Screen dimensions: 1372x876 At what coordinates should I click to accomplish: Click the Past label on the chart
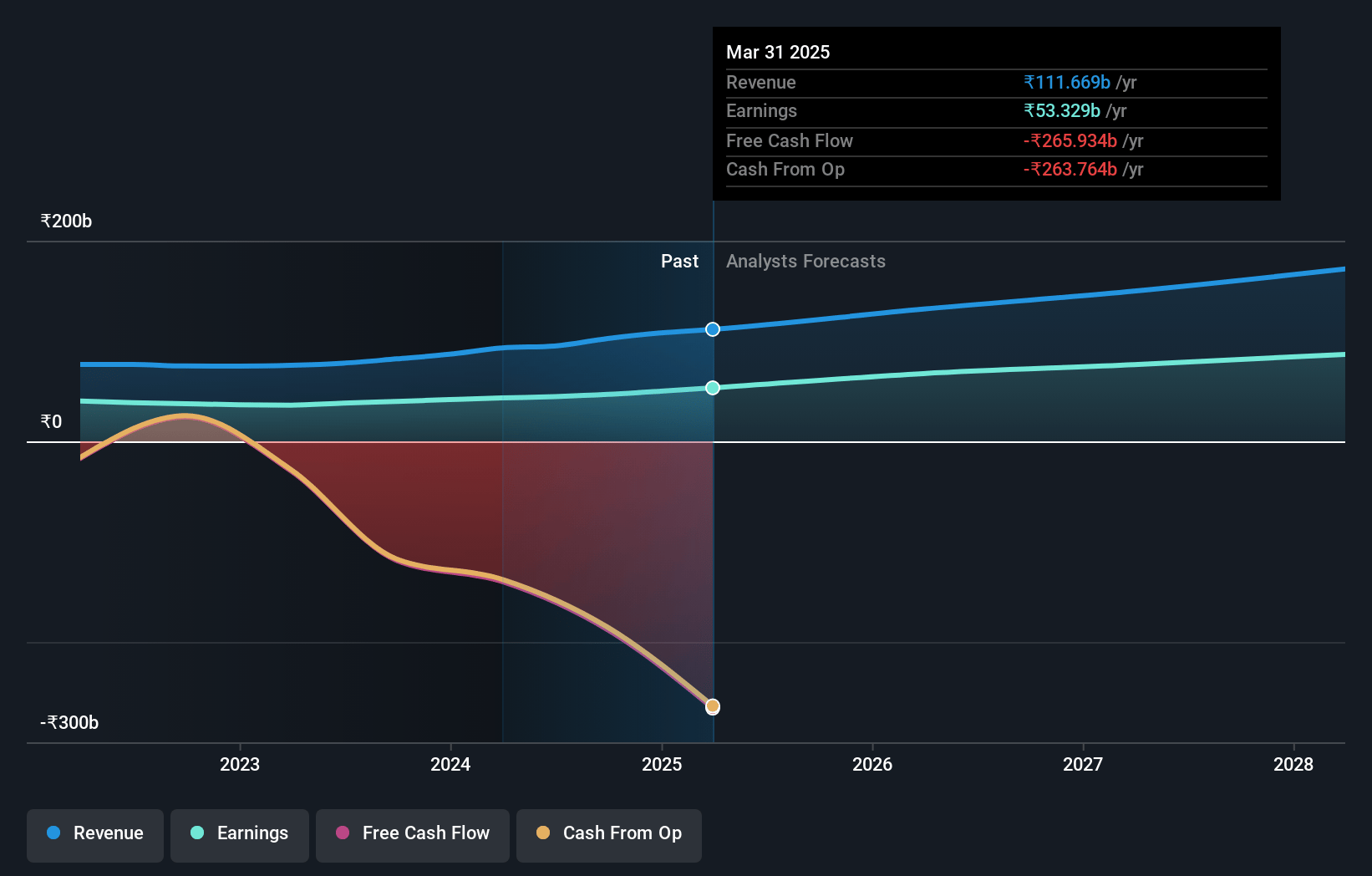[x=679, y=262]
